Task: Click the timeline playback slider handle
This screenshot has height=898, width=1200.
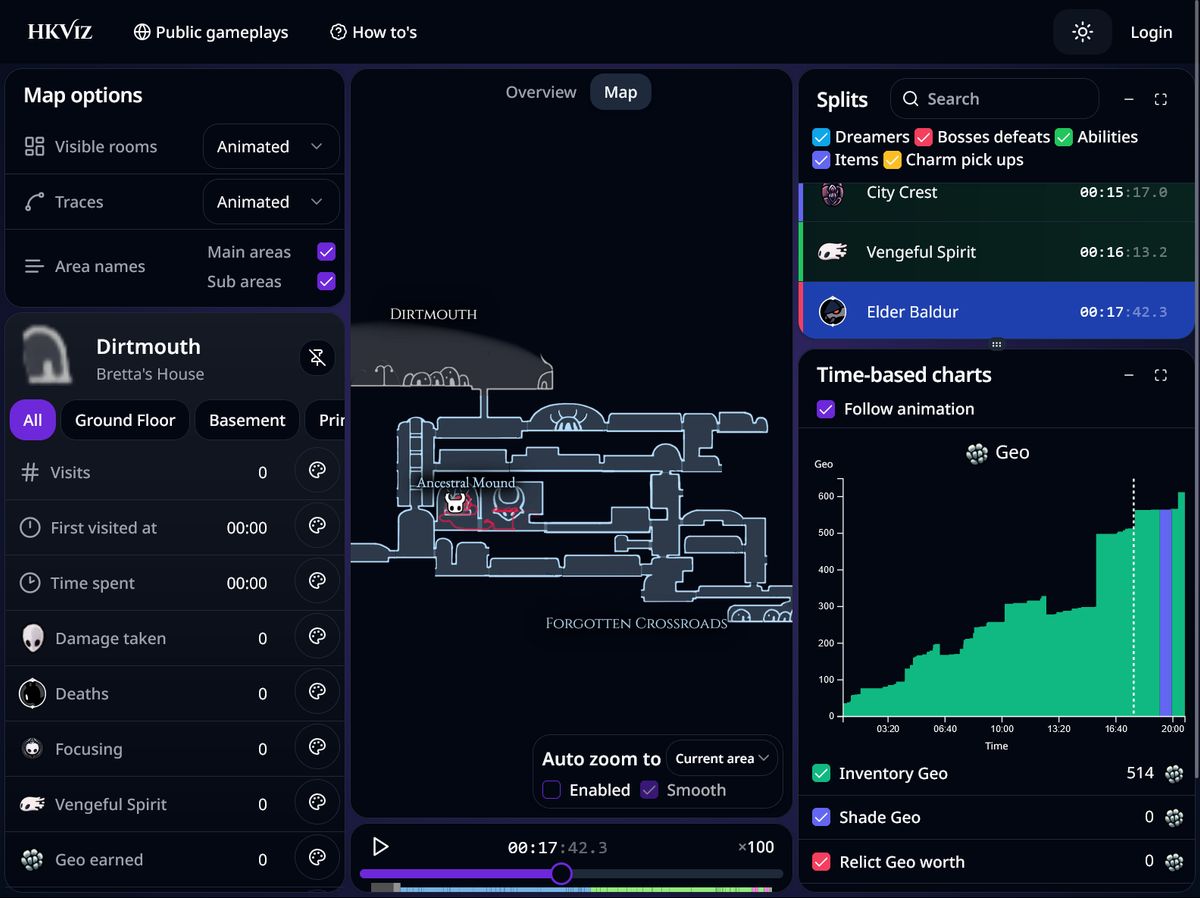Action: pos(561,874)
